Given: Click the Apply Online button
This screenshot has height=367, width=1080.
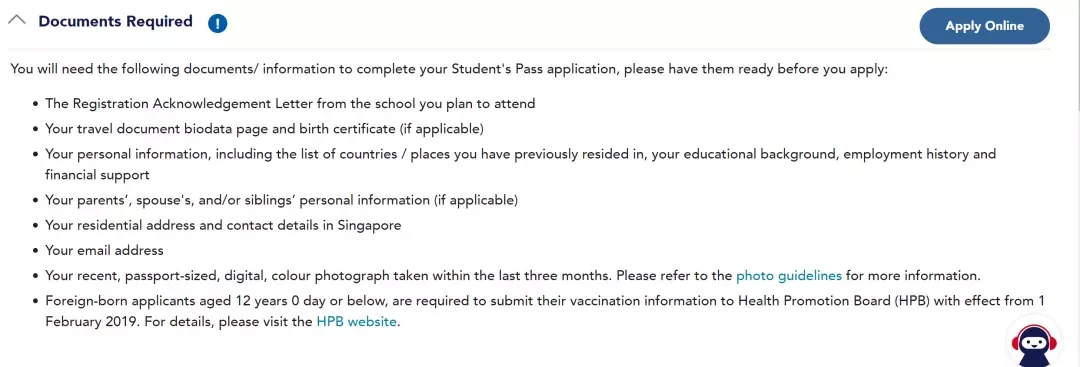Looking at the screenshot, I should coord(984,26).
